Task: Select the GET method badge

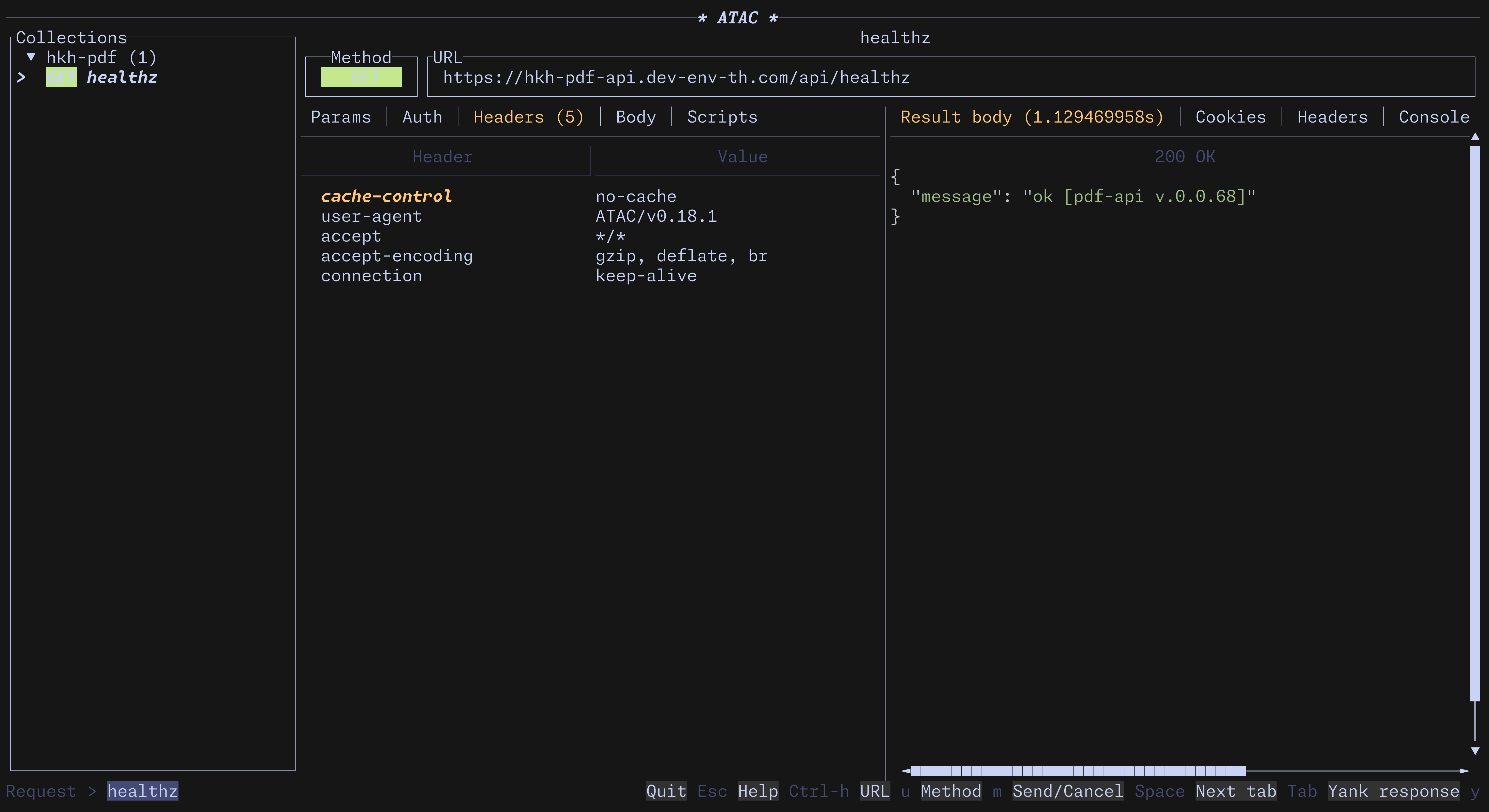Action: (x=361, y=77)
